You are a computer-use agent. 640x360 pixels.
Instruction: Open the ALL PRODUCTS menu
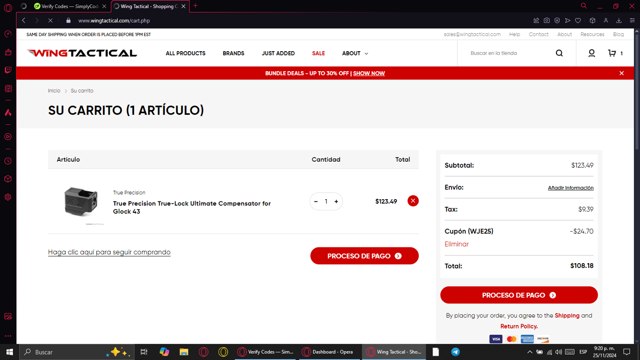(x=185, y=53)
